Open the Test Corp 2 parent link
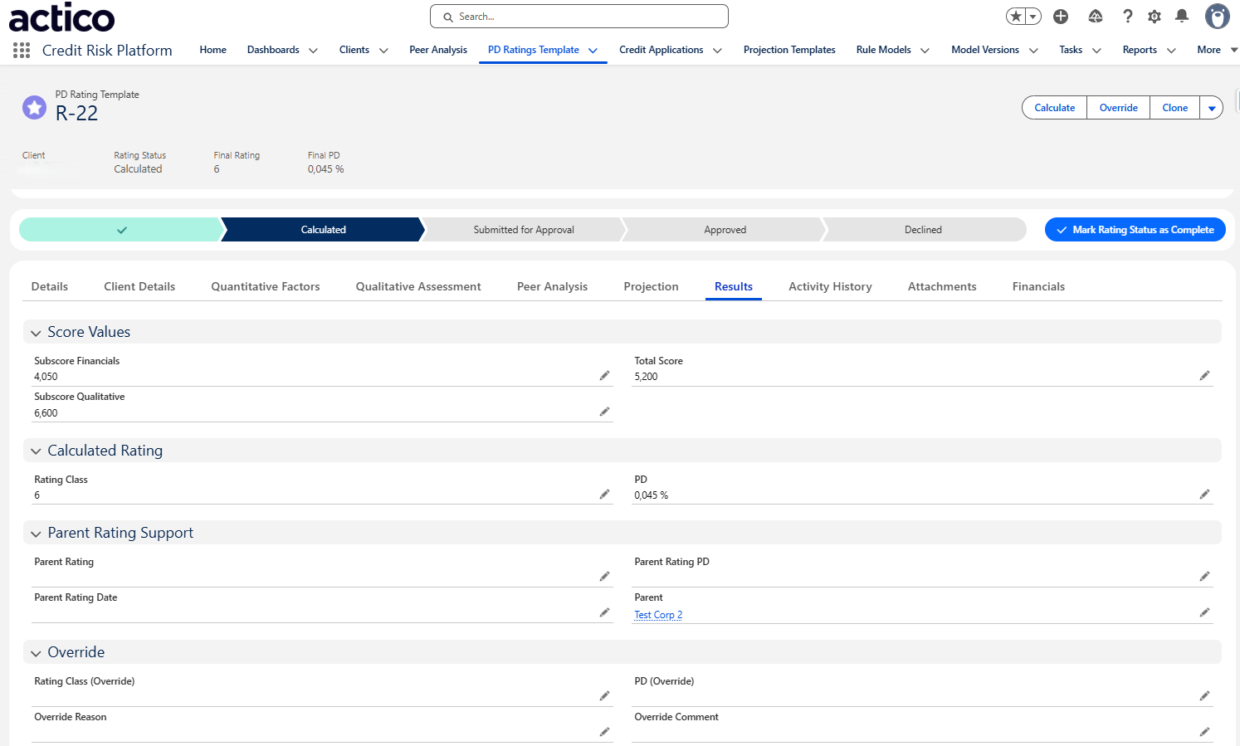The image size is (1240, 746). click(658, 615)
